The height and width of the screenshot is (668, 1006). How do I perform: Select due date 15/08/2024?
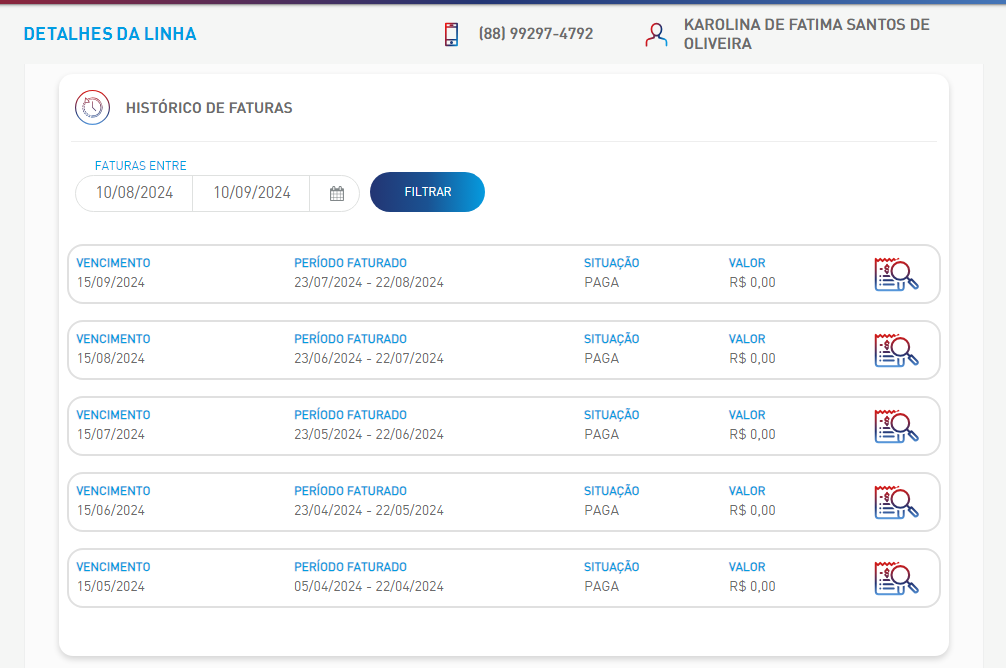[111, 358]
